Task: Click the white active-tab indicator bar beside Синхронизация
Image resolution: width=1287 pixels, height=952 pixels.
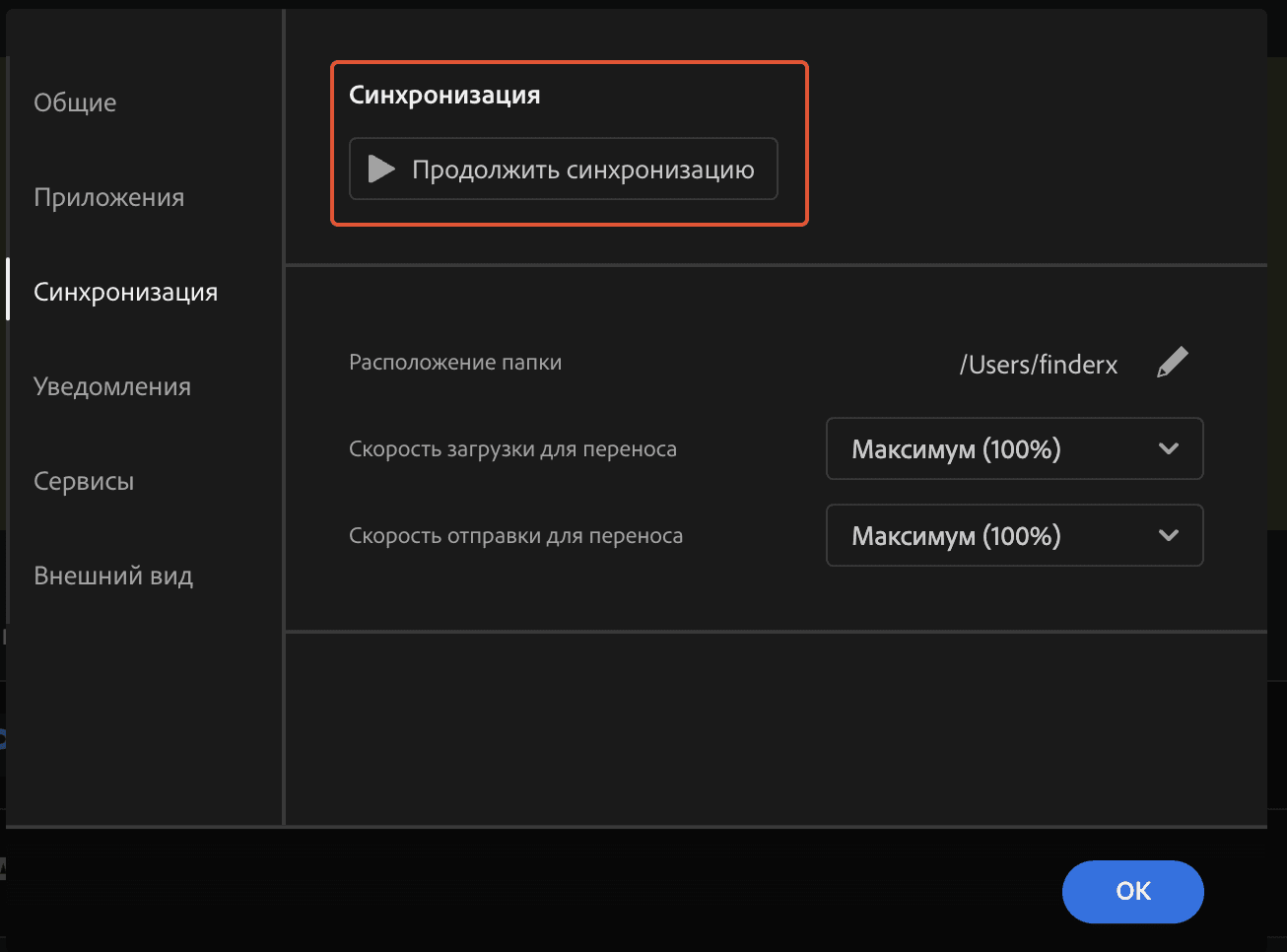Action: point(8,290)
